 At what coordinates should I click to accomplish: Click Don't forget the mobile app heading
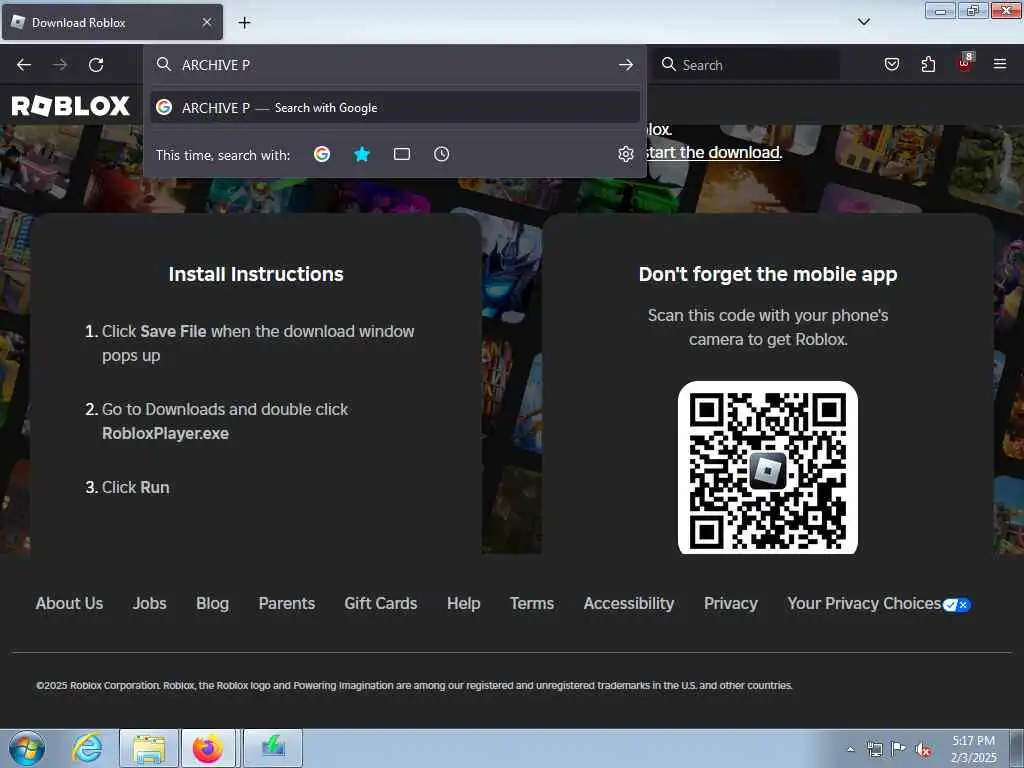768,274
